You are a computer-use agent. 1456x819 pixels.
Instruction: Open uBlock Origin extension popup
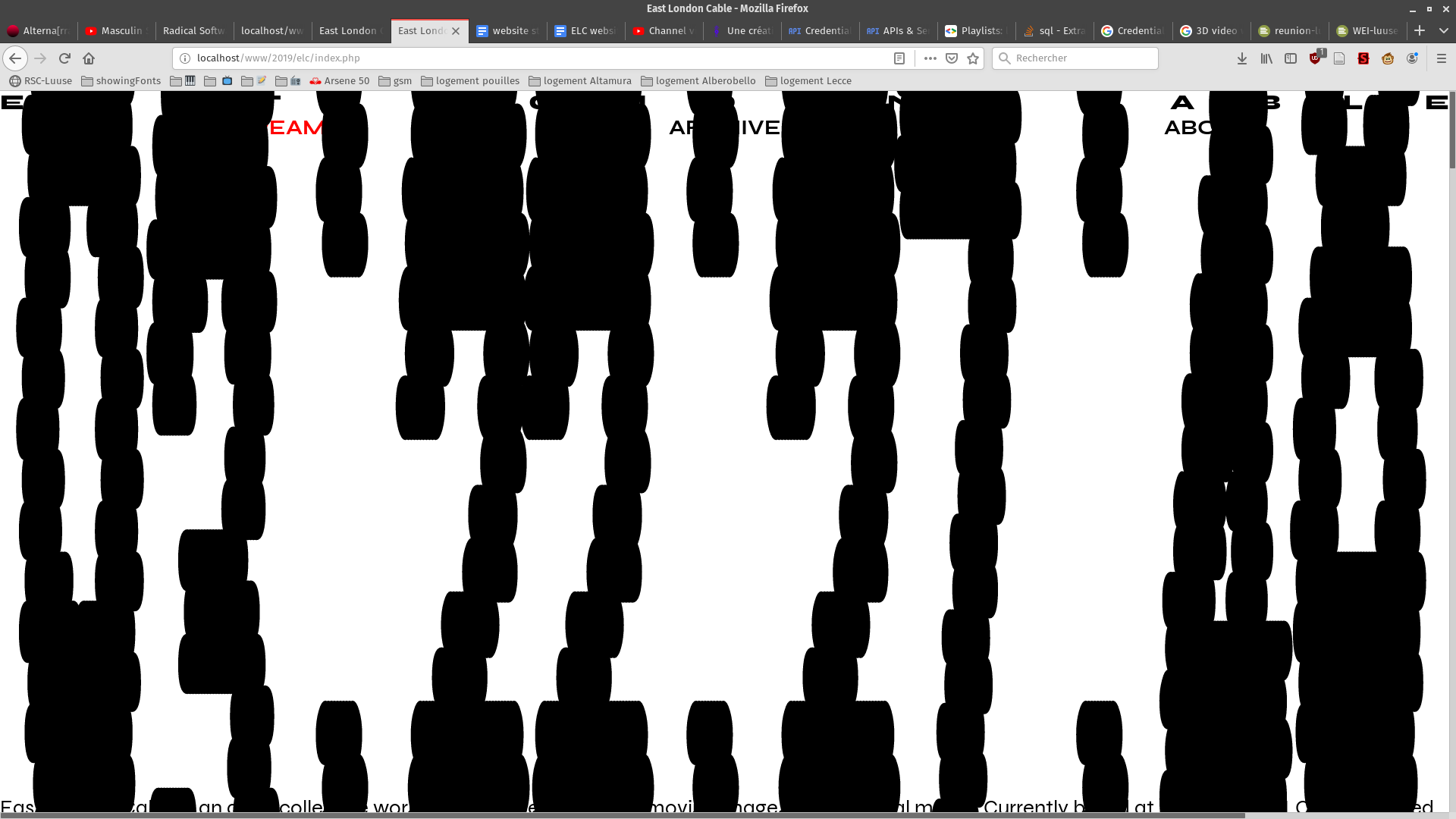click(1316, 58)
